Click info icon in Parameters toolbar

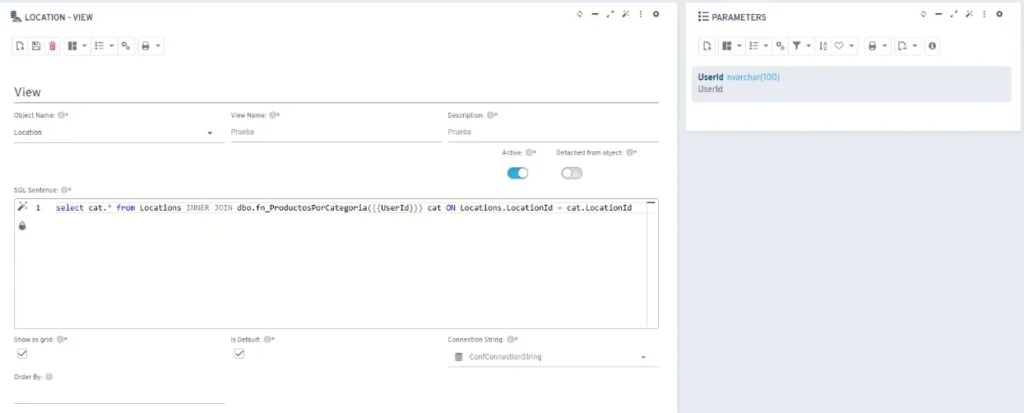pyautogui.click(x=932, y=46)
